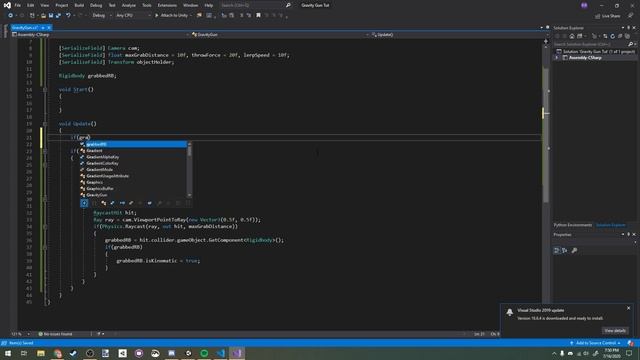
Task: Click the autocomplete list scrollbar
Action: tap(189, 169)
